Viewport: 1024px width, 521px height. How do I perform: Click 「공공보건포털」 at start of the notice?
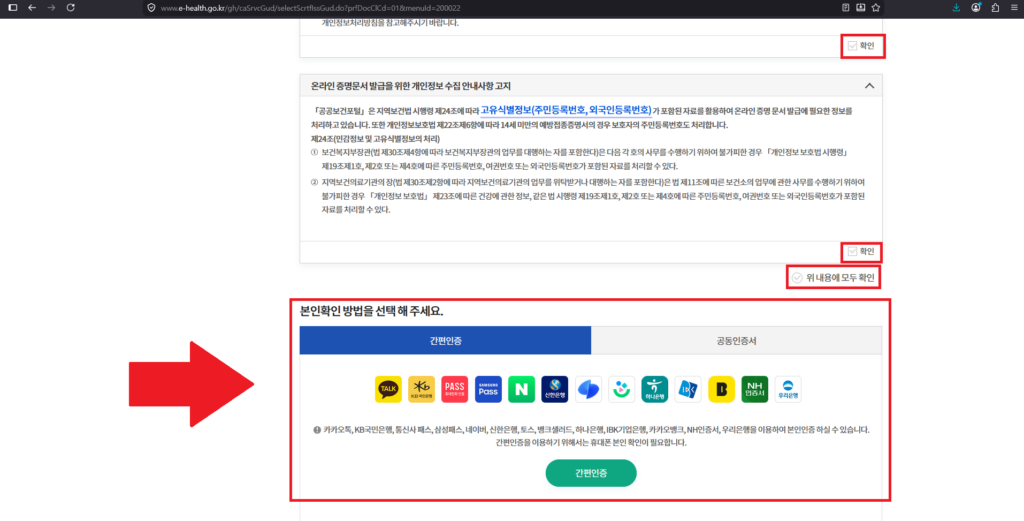(x=338, y=110)
